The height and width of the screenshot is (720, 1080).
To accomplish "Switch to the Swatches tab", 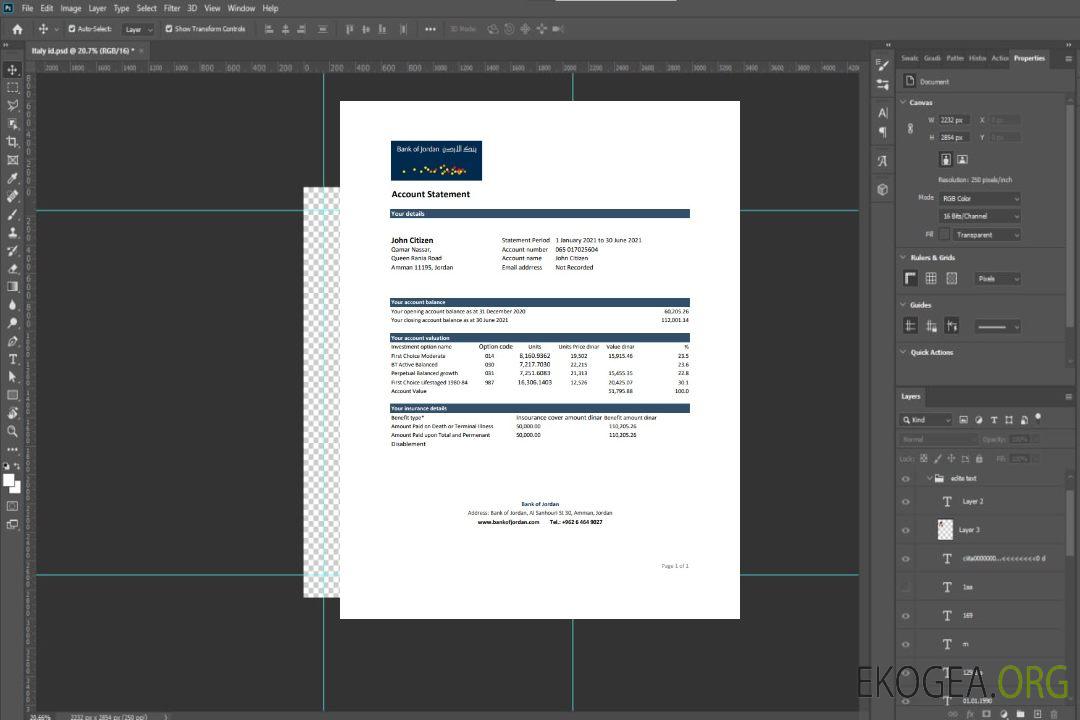I will (x=910, y=58).
